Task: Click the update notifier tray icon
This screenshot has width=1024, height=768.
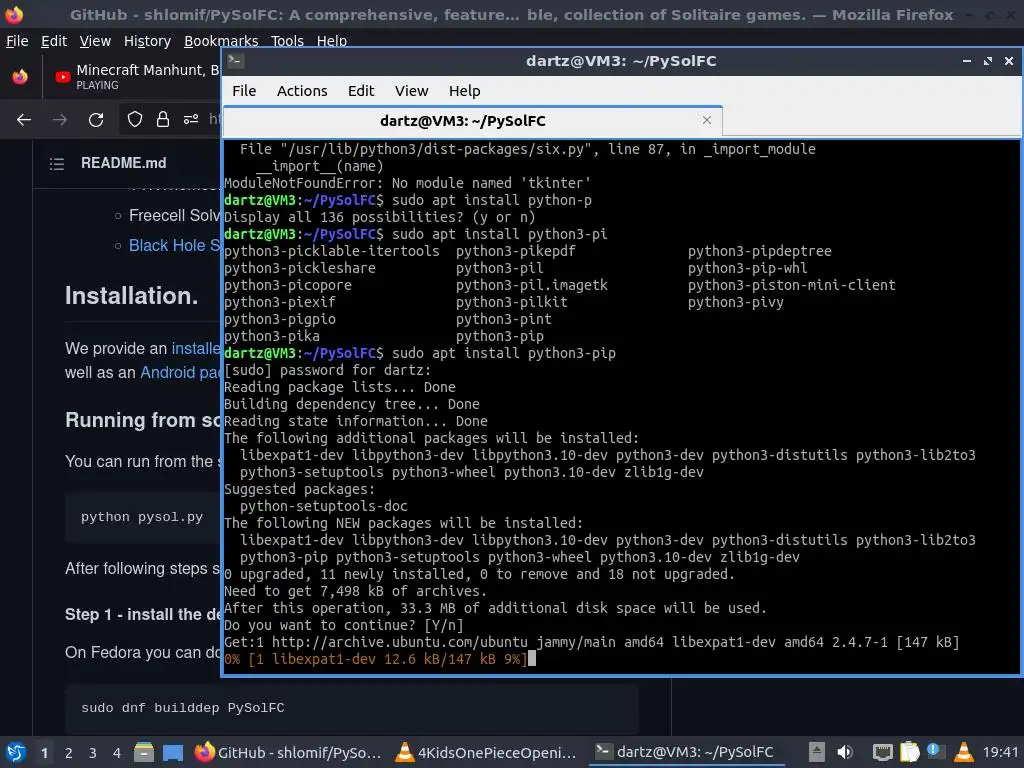Action: [935, 752]
